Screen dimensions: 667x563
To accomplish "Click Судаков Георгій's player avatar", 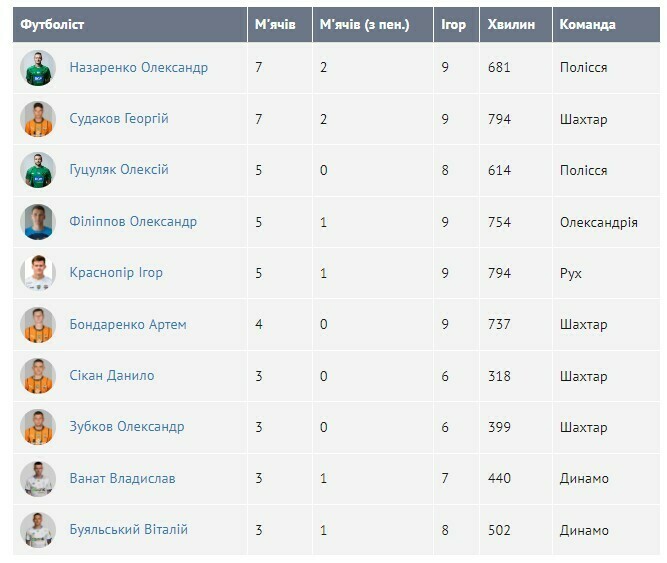I will (x=38, y=119).
